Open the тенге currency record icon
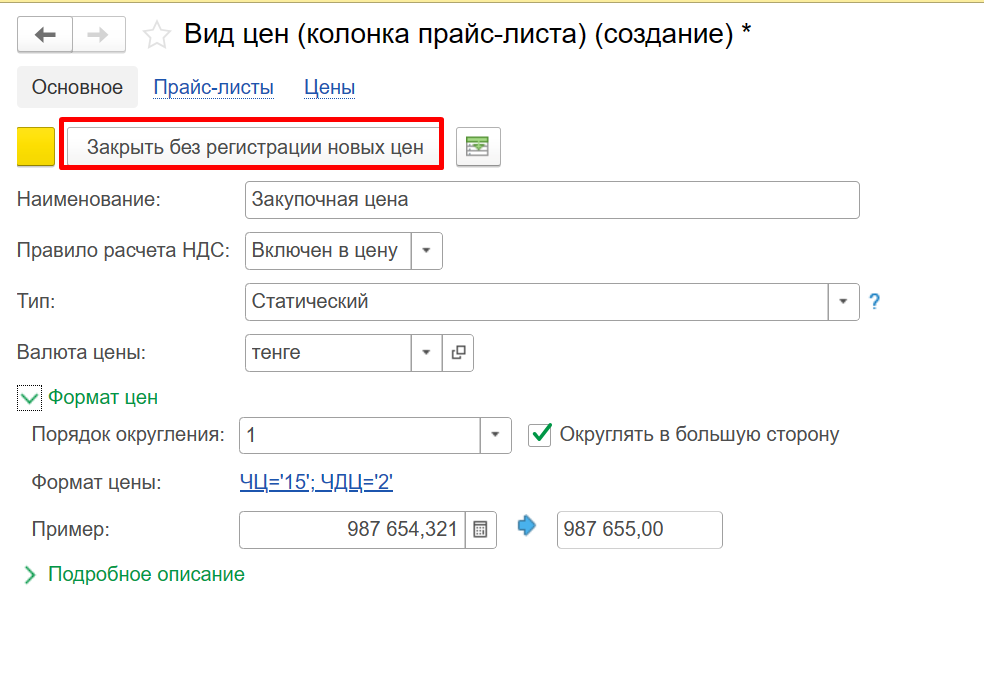This screenshot has height=681, width=984. 459,352
